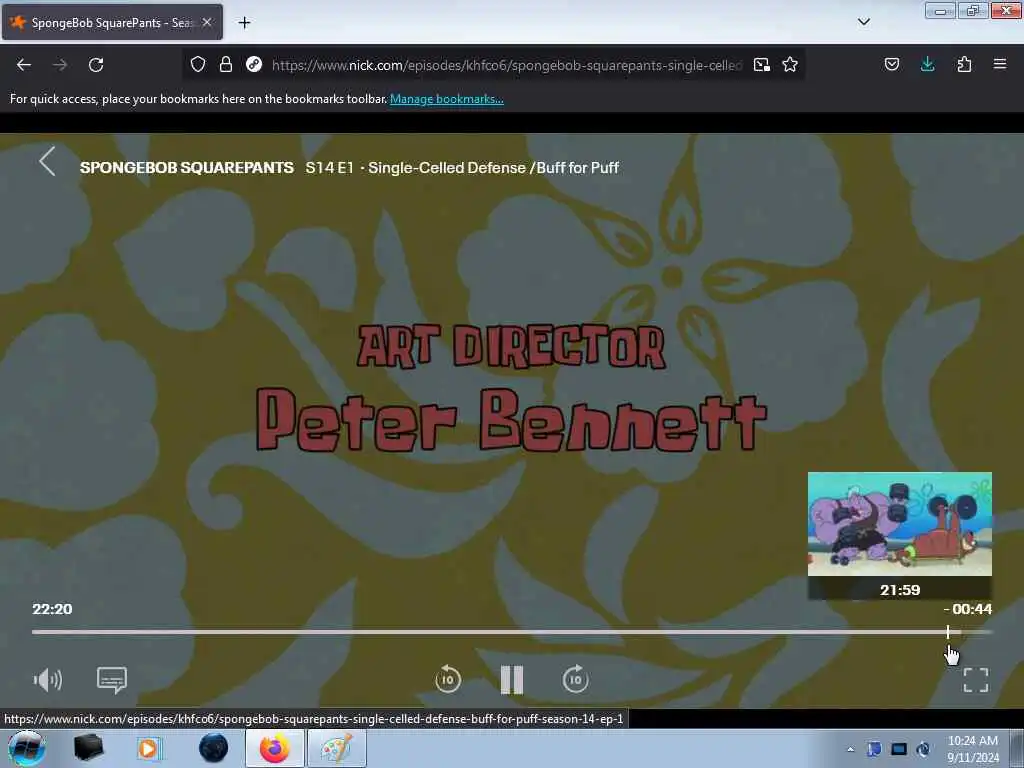Restore down the Firefox window

[972, 10]
